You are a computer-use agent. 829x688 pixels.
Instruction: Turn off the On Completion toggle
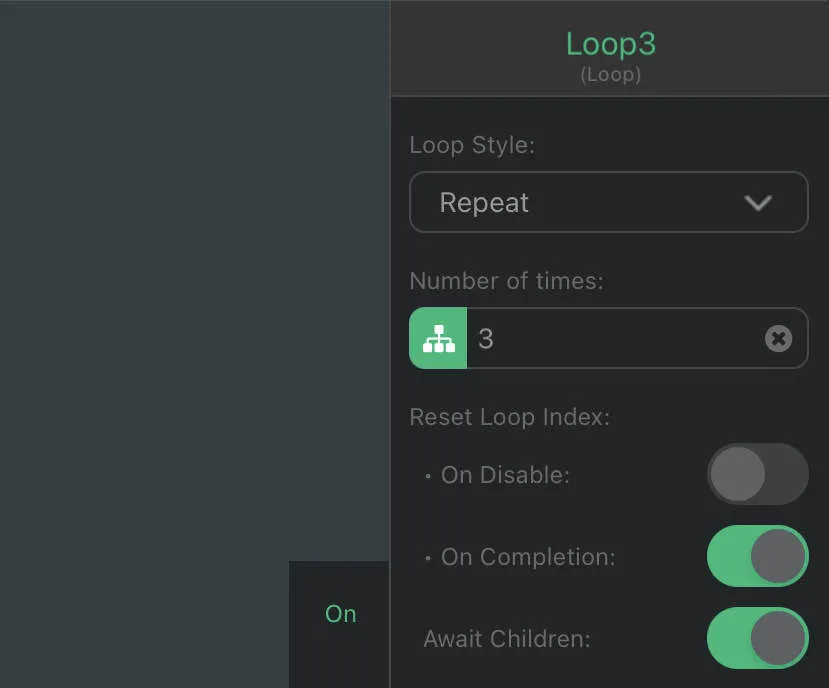tap(757, 556)
